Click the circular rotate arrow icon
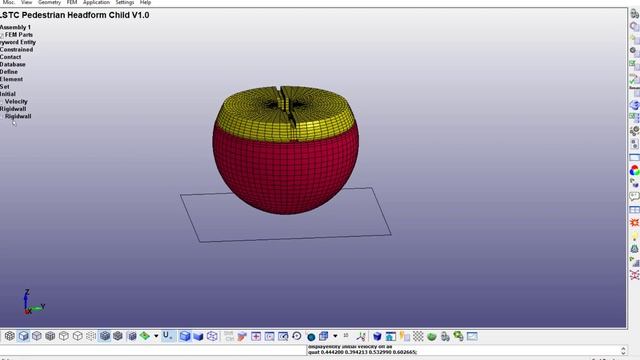 [x=297, y=336]
